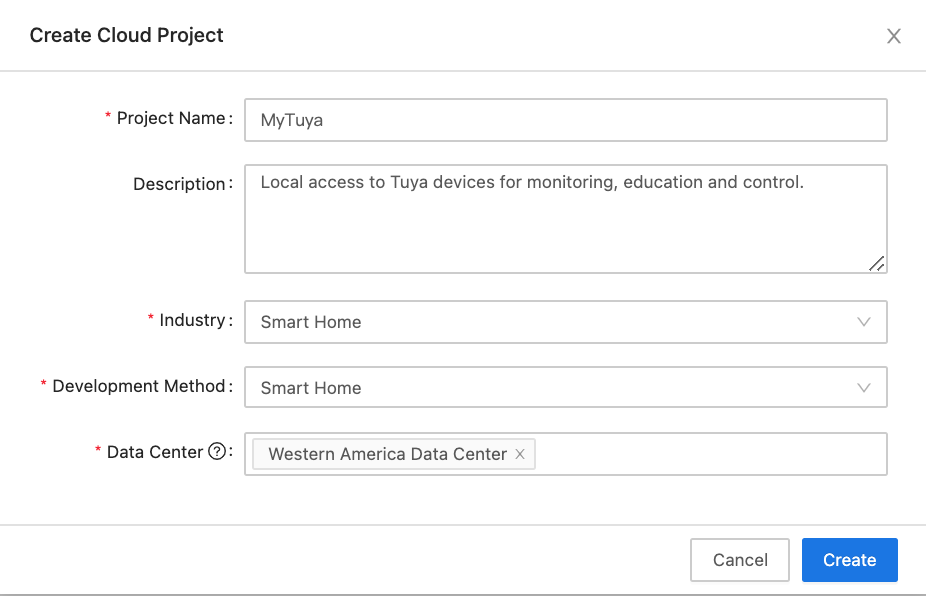
Task: Click the Development Method chevron arrow
Action: tap(864, 388)
